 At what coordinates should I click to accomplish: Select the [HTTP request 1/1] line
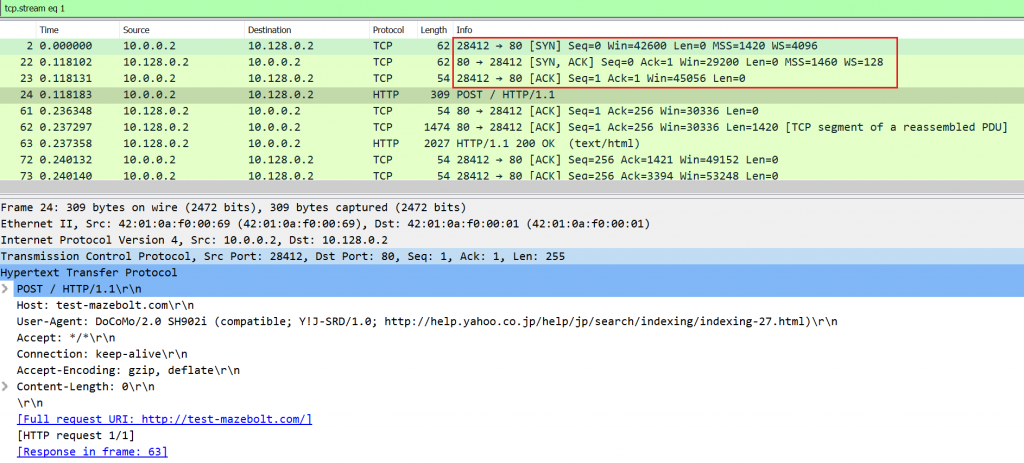[76, 435]
